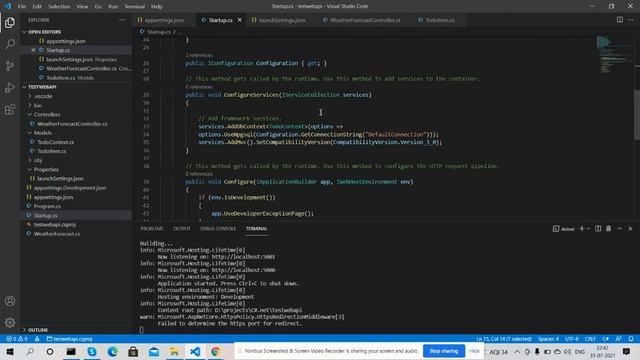Open Microsoft Edge from taskbar
The image size is (640, 360).
click(112, 351)
